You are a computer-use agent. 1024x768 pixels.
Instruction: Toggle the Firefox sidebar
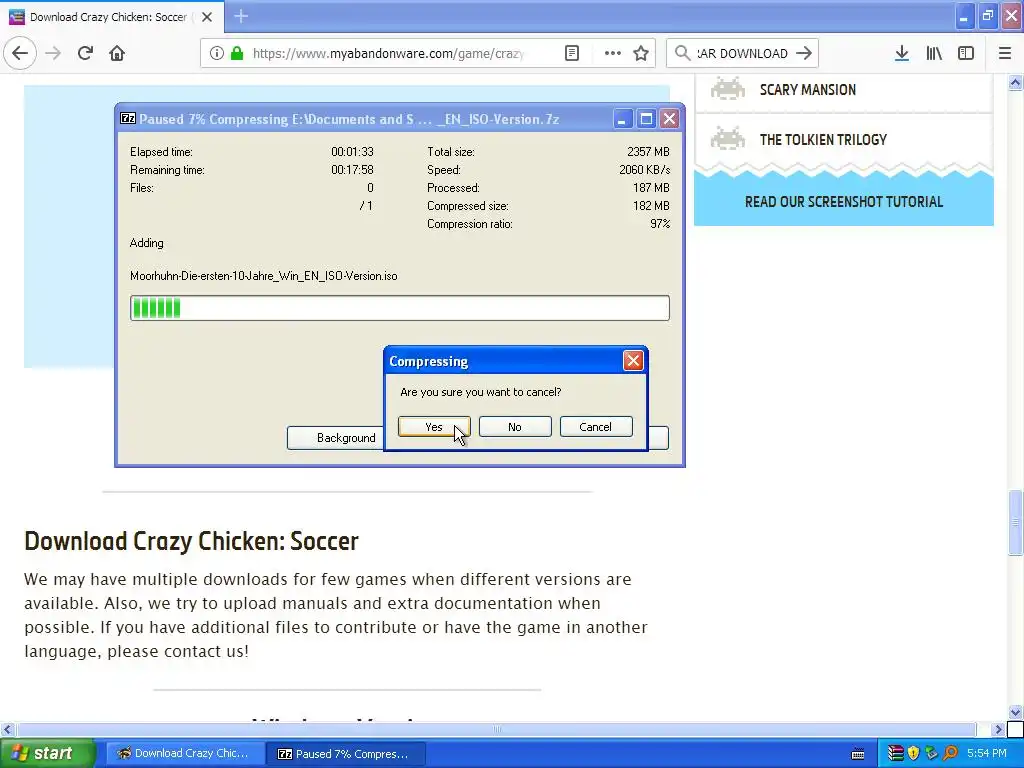tap(966, 53)
